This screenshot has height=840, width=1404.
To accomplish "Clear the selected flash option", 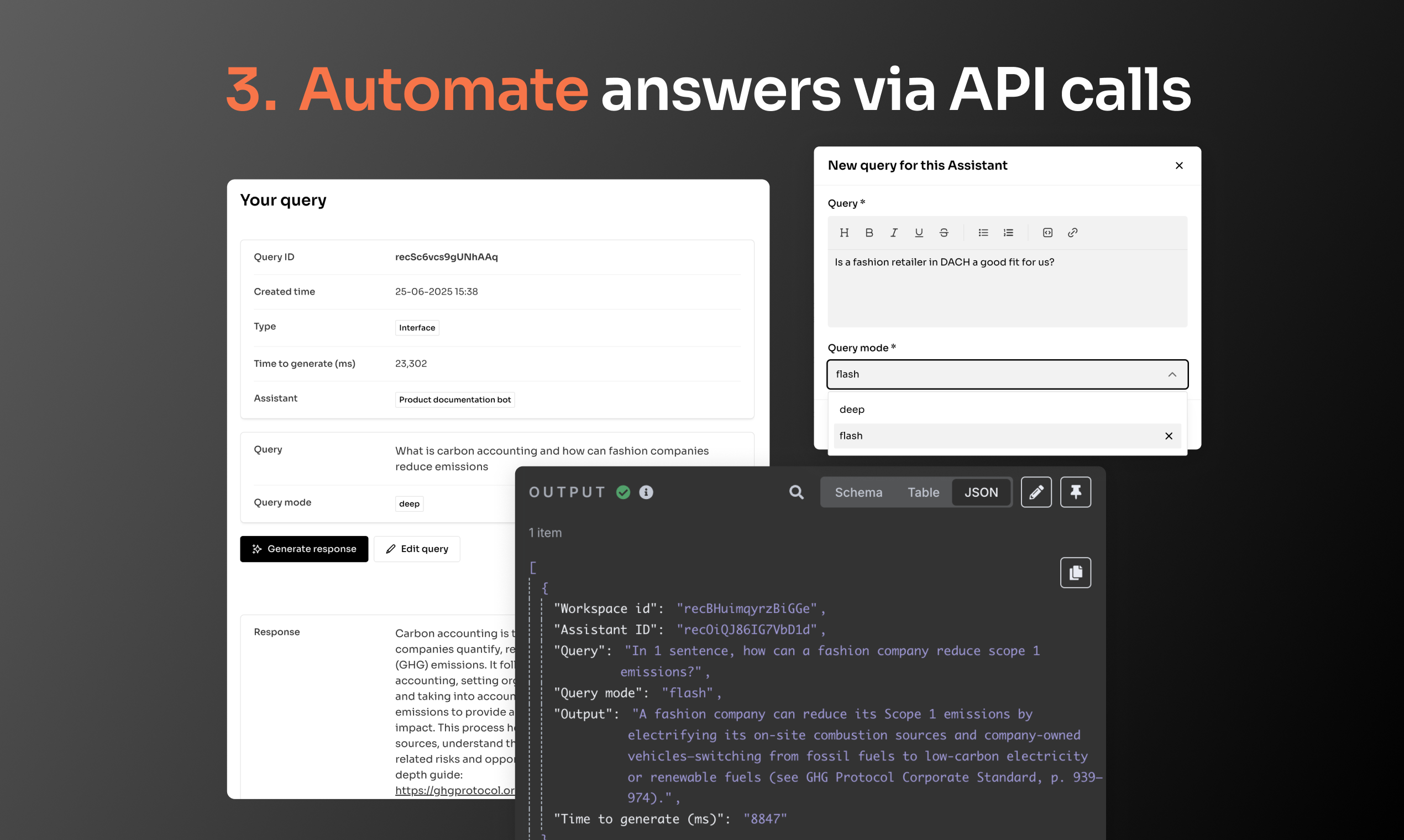I will (x=1169, y=436).
